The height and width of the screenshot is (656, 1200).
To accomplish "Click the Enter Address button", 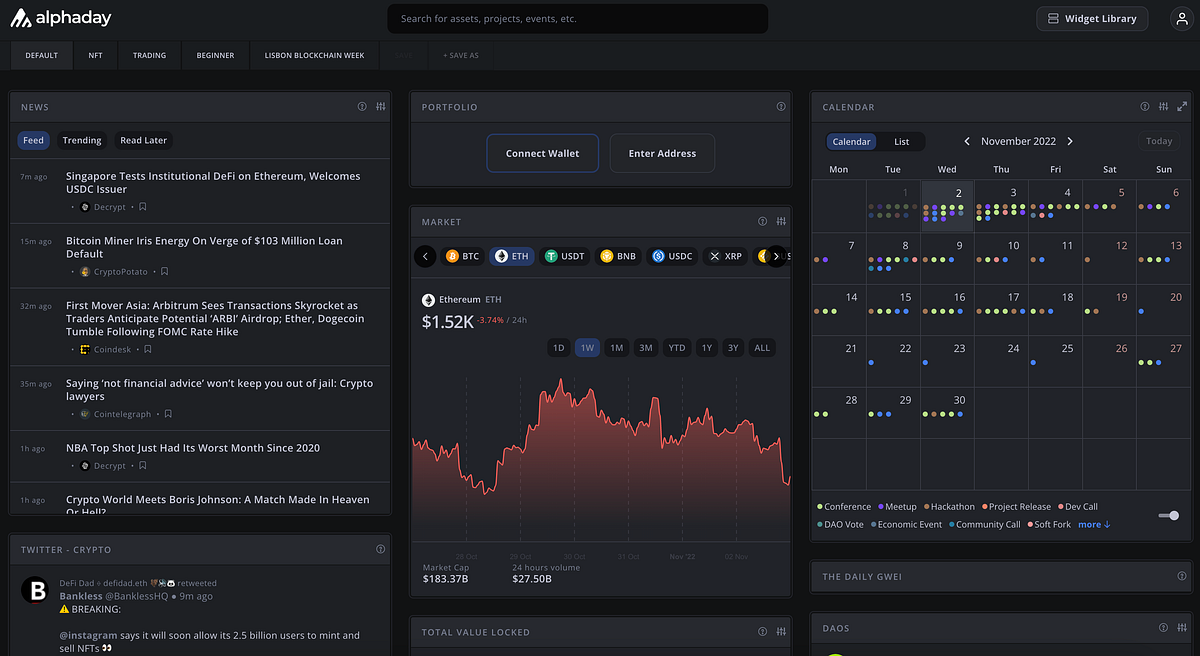I will [x=662, y=153].
